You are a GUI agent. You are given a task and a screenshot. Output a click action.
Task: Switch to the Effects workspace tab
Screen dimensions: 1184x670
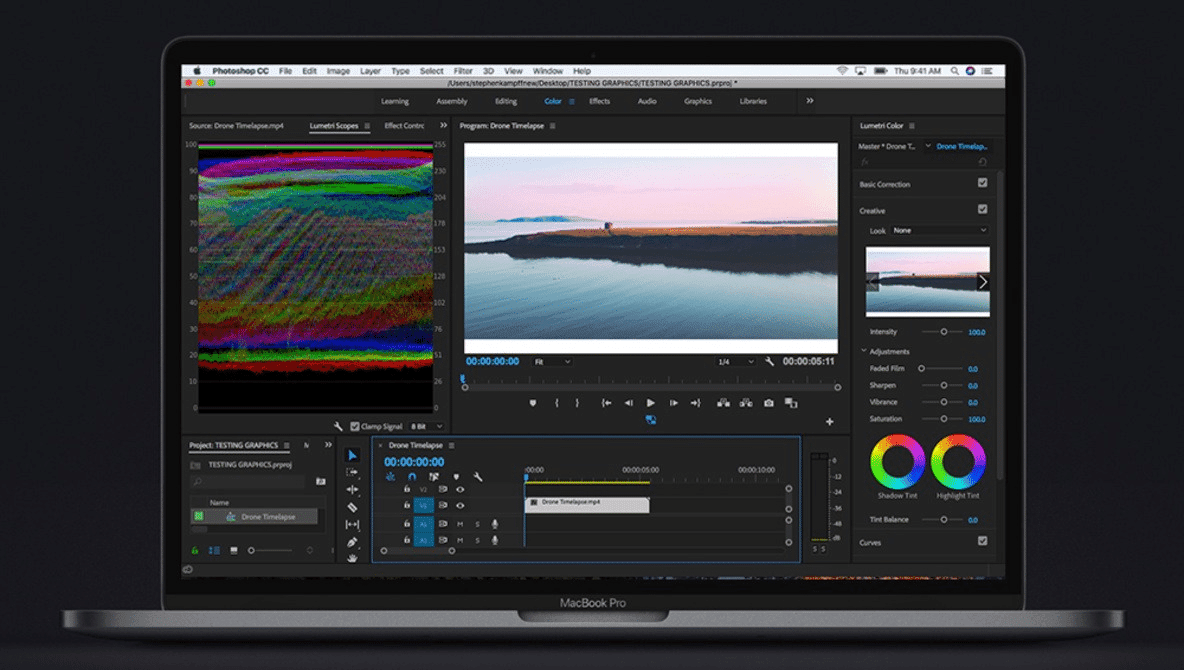[x=599, y=101]
